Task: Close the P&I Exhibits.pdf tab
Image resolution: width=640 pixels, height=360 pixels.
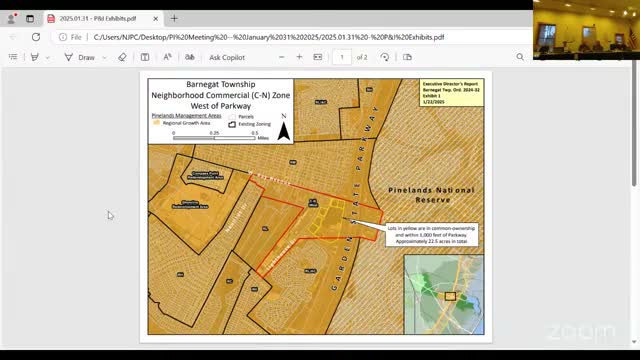Action: (156, 18)
